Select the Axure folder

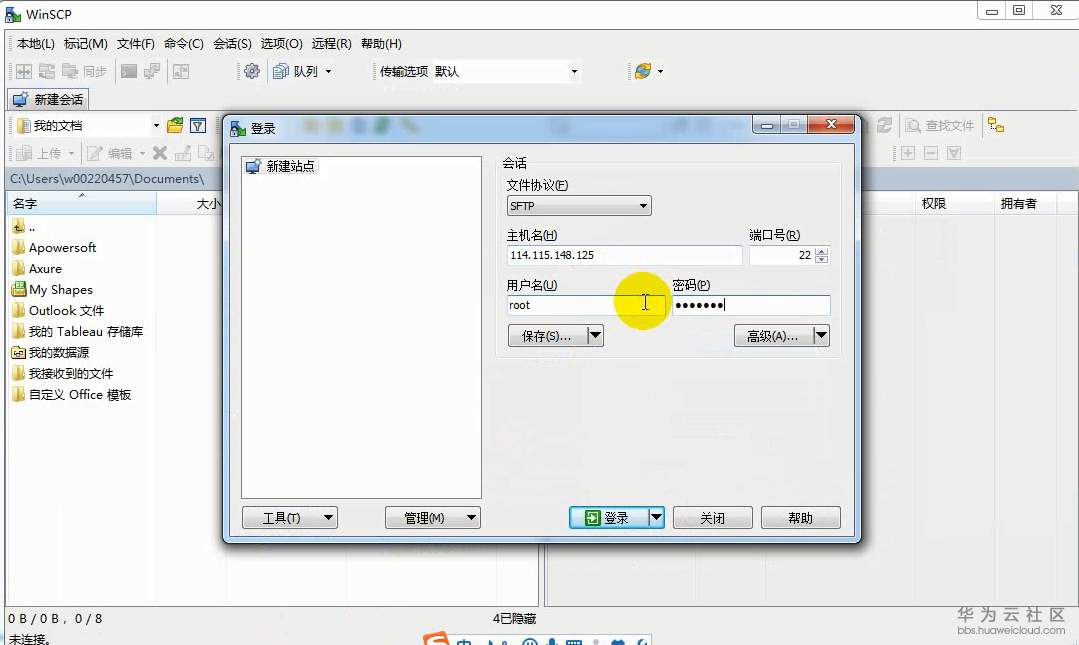click(x=45, y=269)
